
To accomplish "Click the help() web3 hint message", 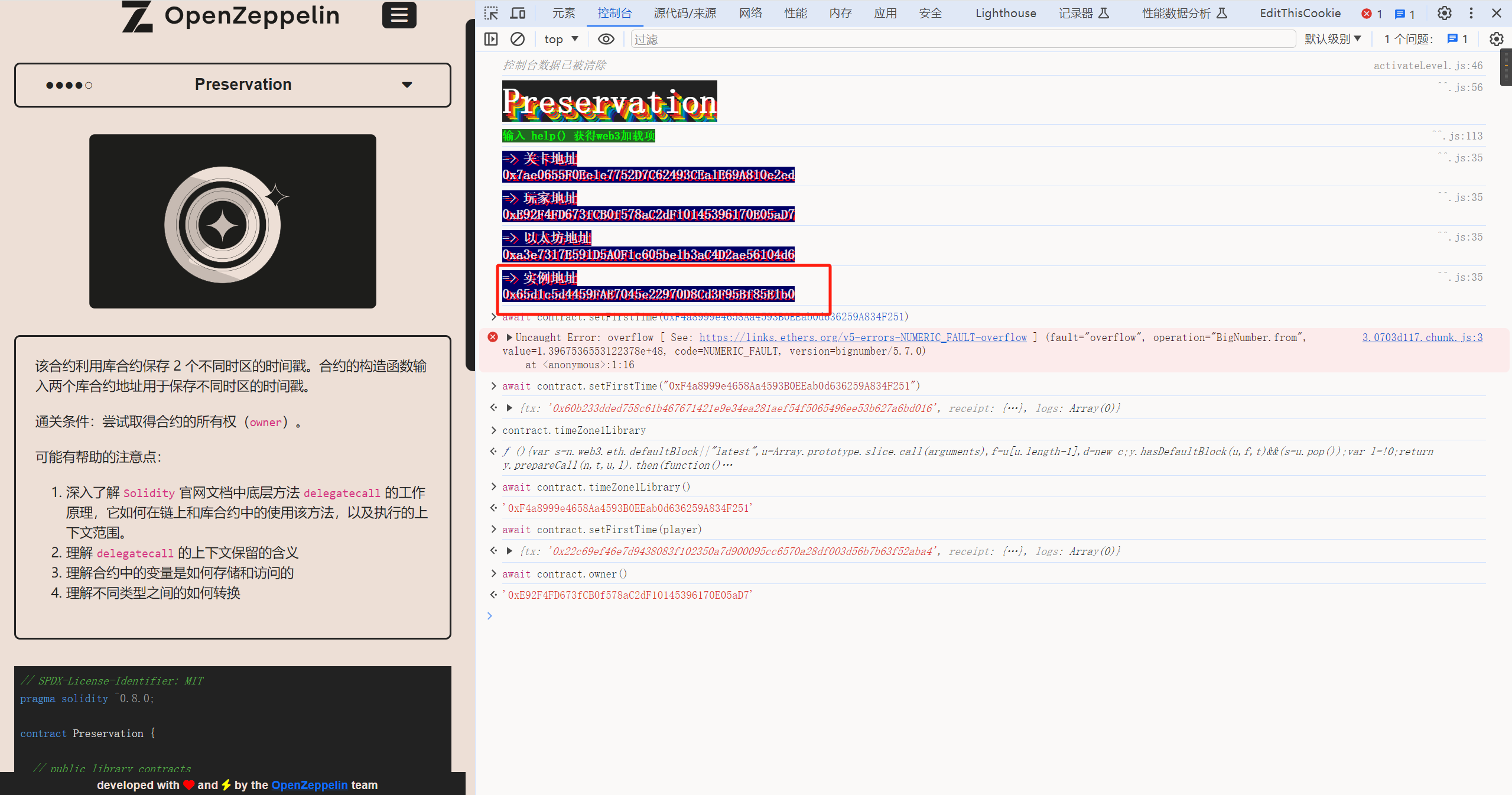I will pyautogui.click(x=578, y=136).
